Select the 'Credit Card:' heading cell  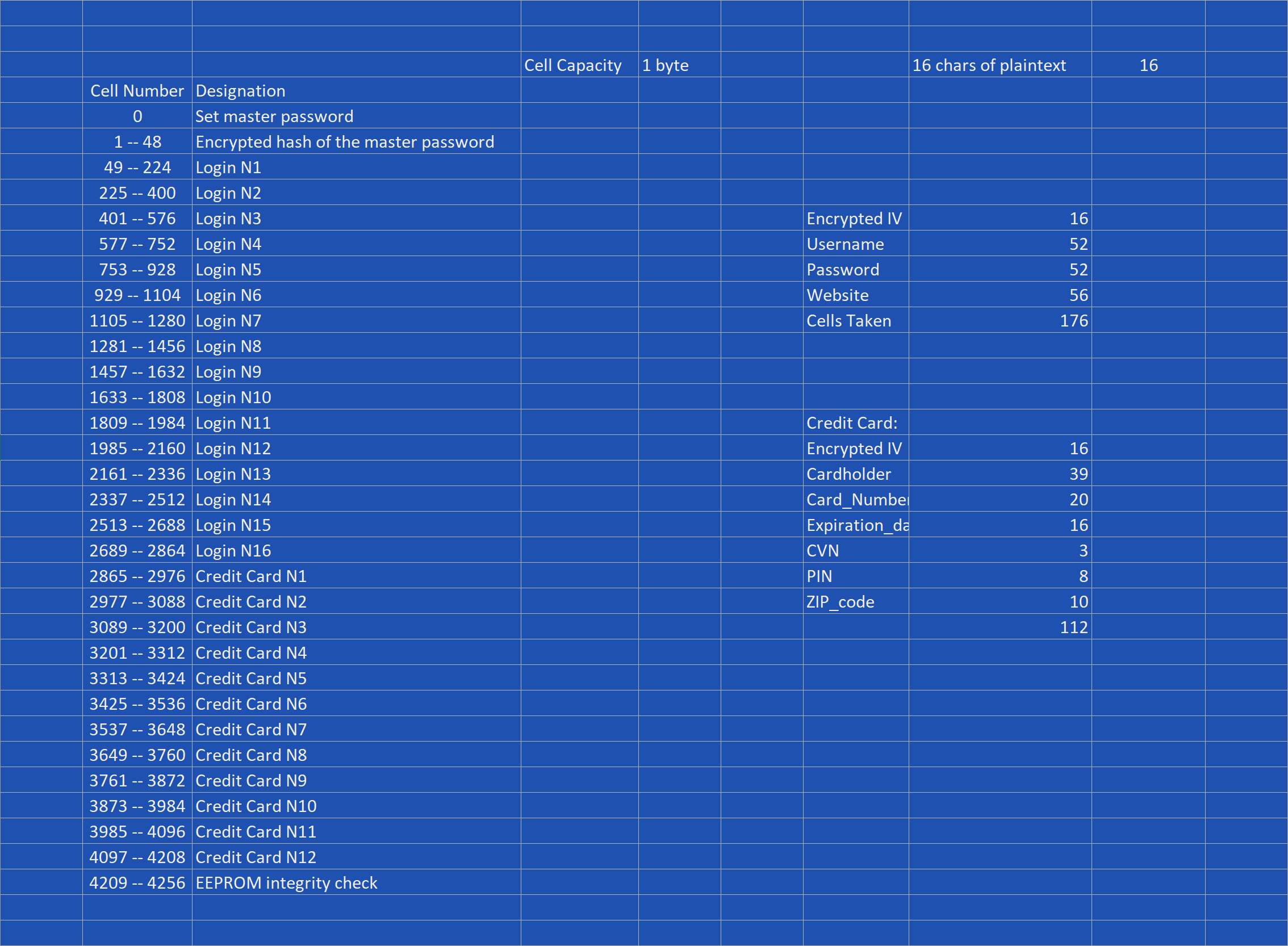tap(856, 422)
